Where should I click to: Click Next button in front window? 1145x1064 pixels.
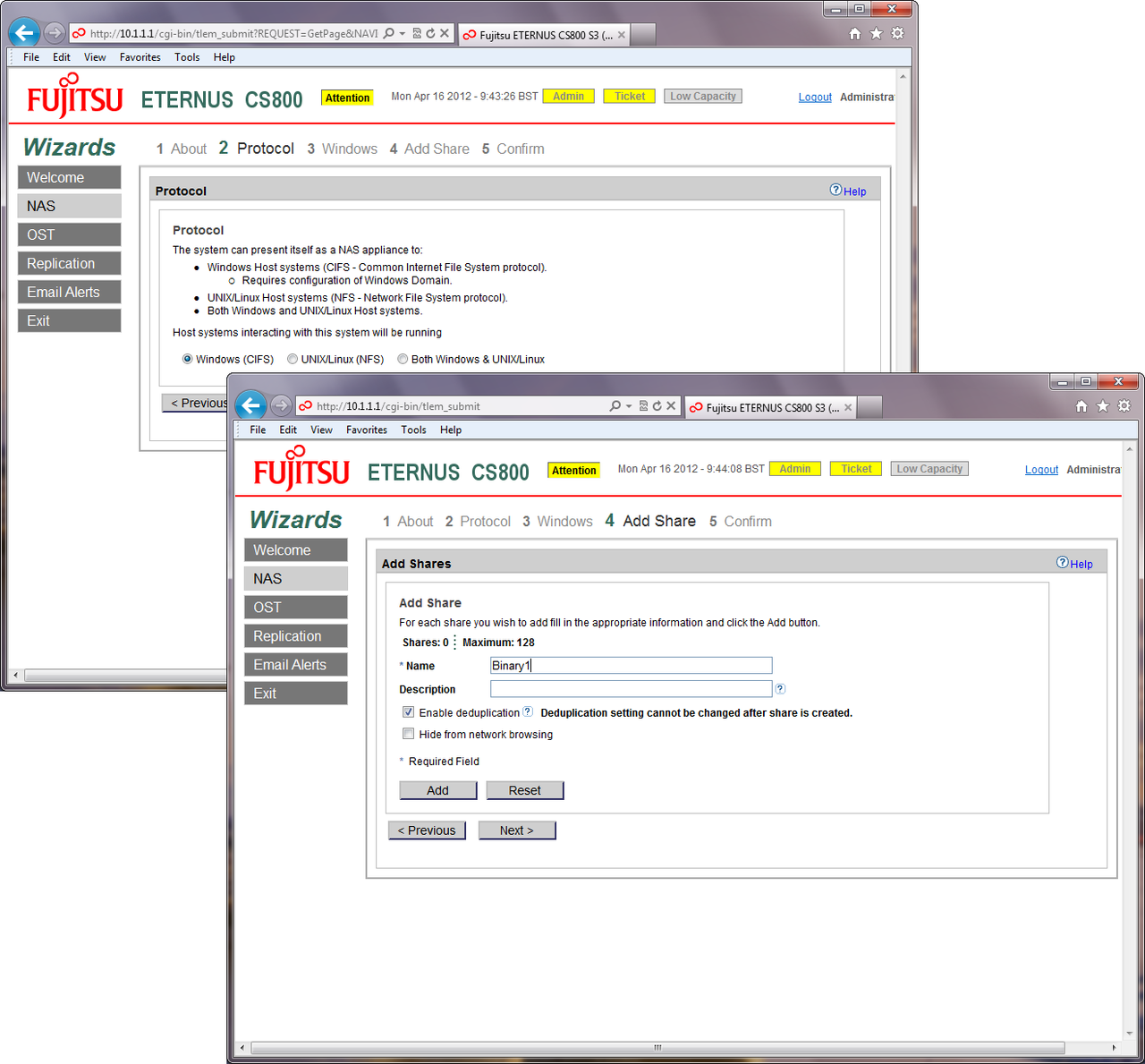click(517, 830)
